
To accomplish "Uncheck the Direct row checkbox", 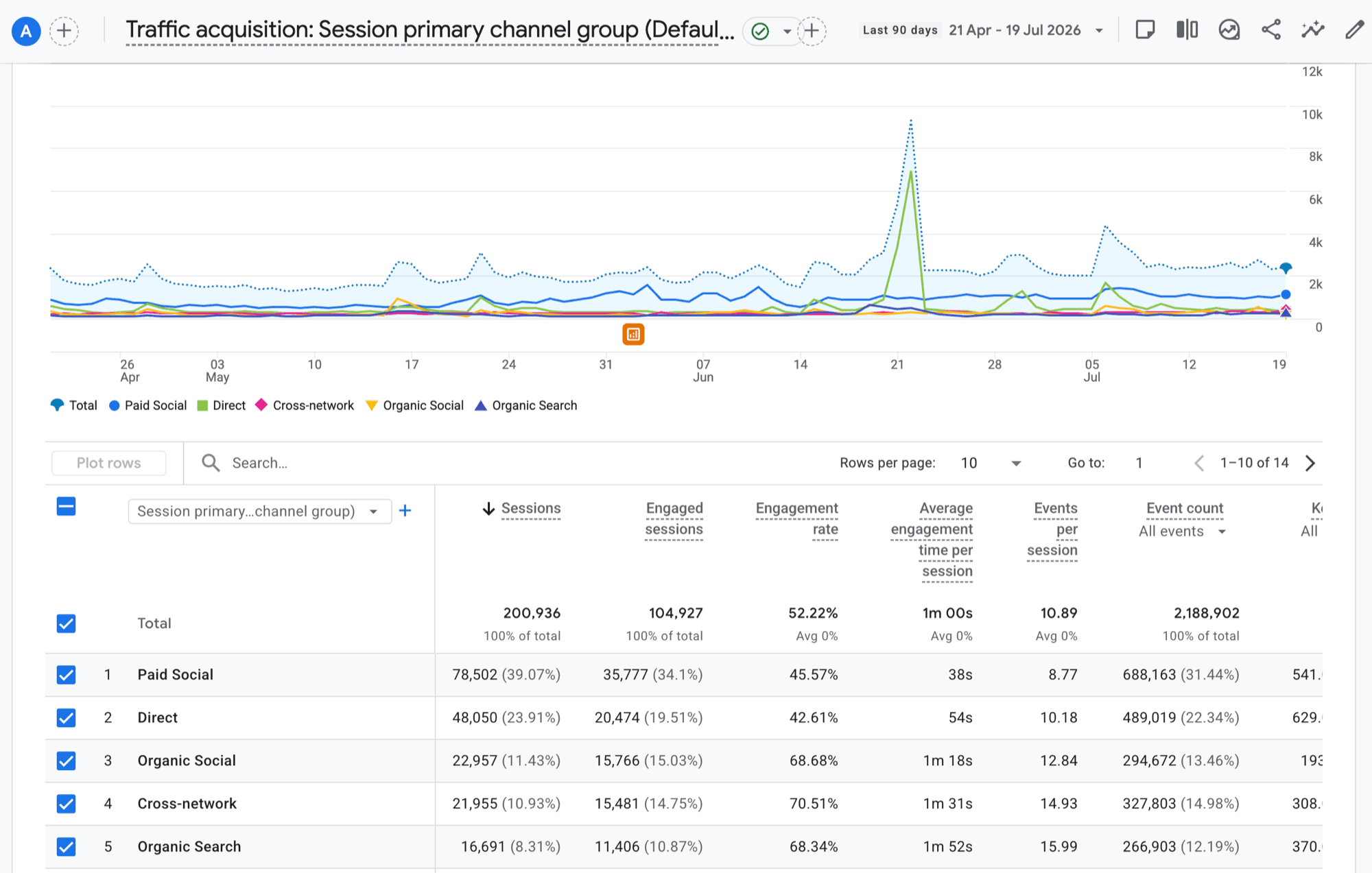I will (66, 718).
